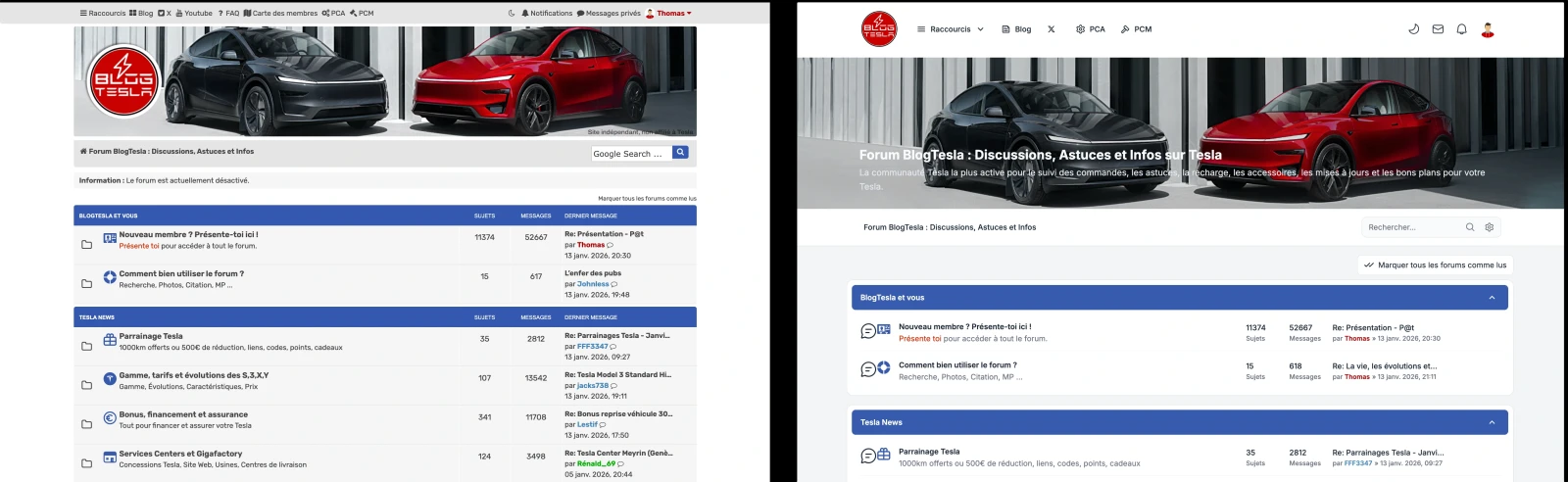Expand Raccourcis dropdown in right forum header
This screenshot has width=1568, height=482.
pos(950,29)
